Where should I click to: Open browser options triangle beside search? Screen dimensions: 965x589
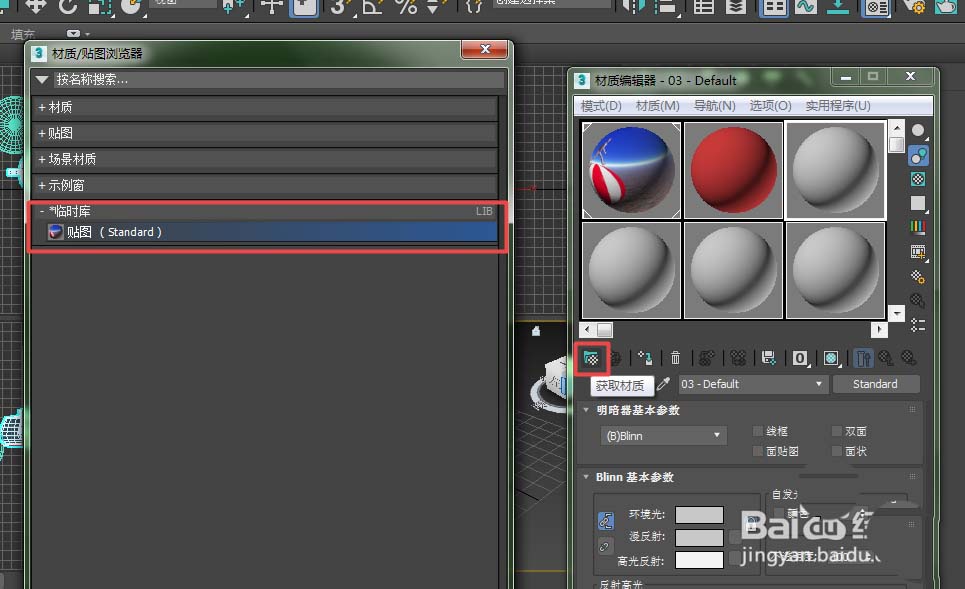pos(42,79)
